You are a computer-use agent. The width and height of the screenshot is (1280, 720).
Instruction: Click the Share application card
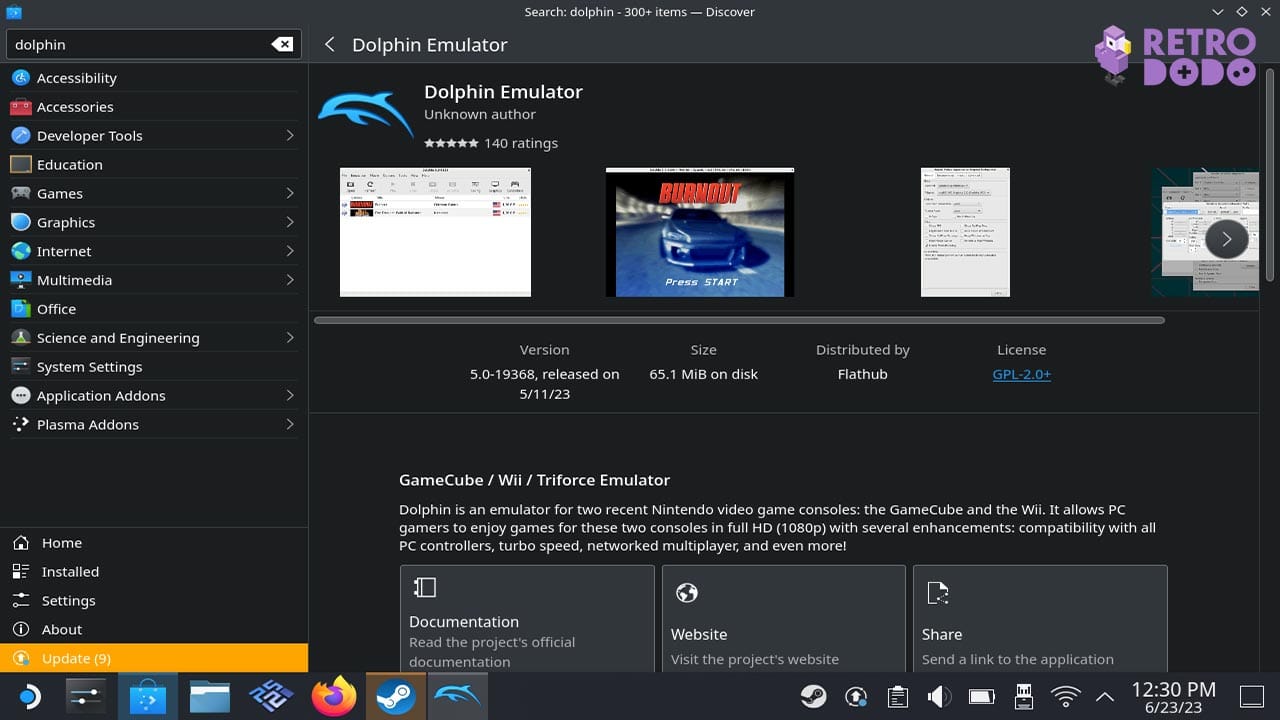[x=1040, y=619]
